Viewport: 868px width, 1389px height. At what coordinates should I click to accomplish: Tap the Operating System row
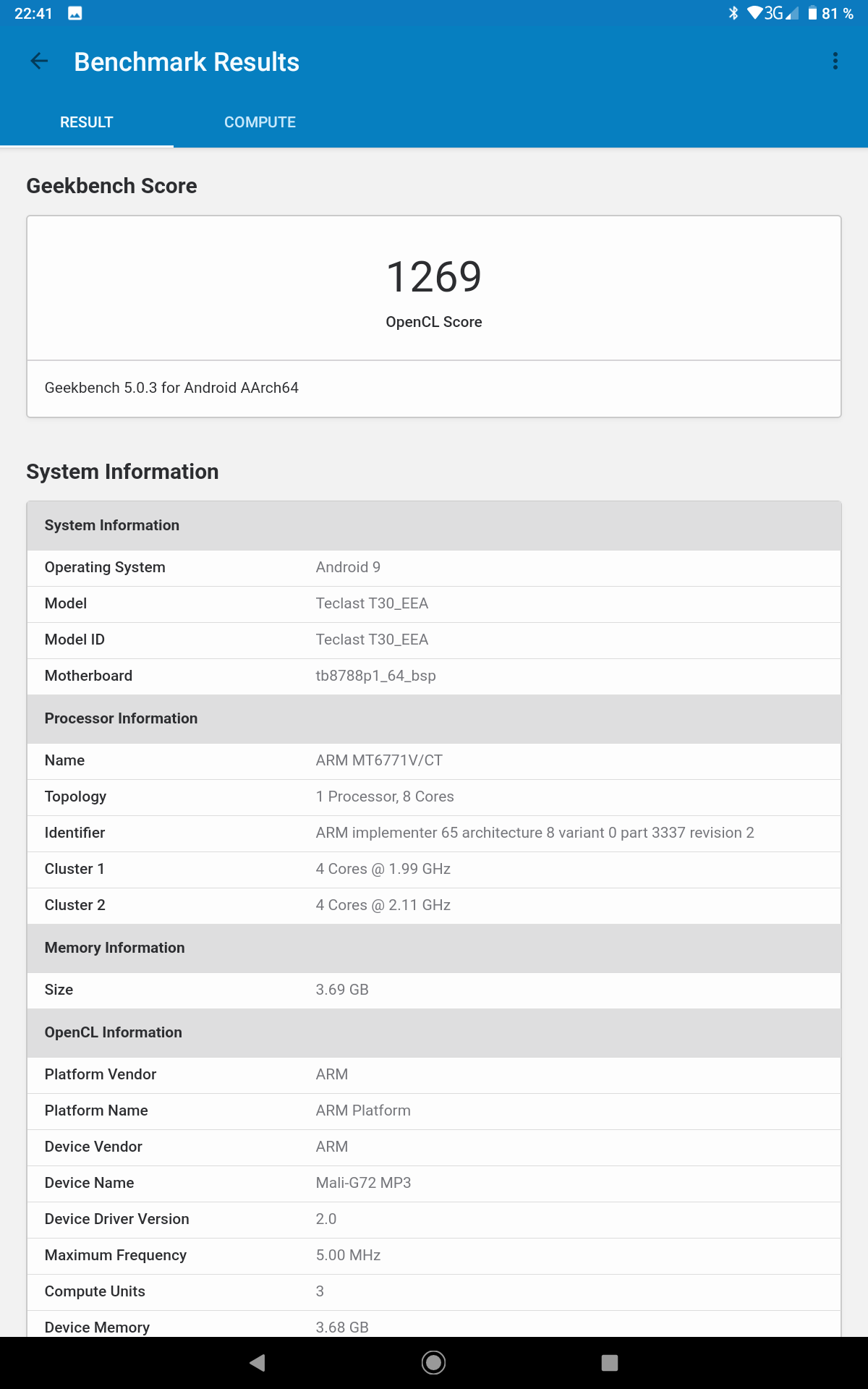[x=434, y=567]
